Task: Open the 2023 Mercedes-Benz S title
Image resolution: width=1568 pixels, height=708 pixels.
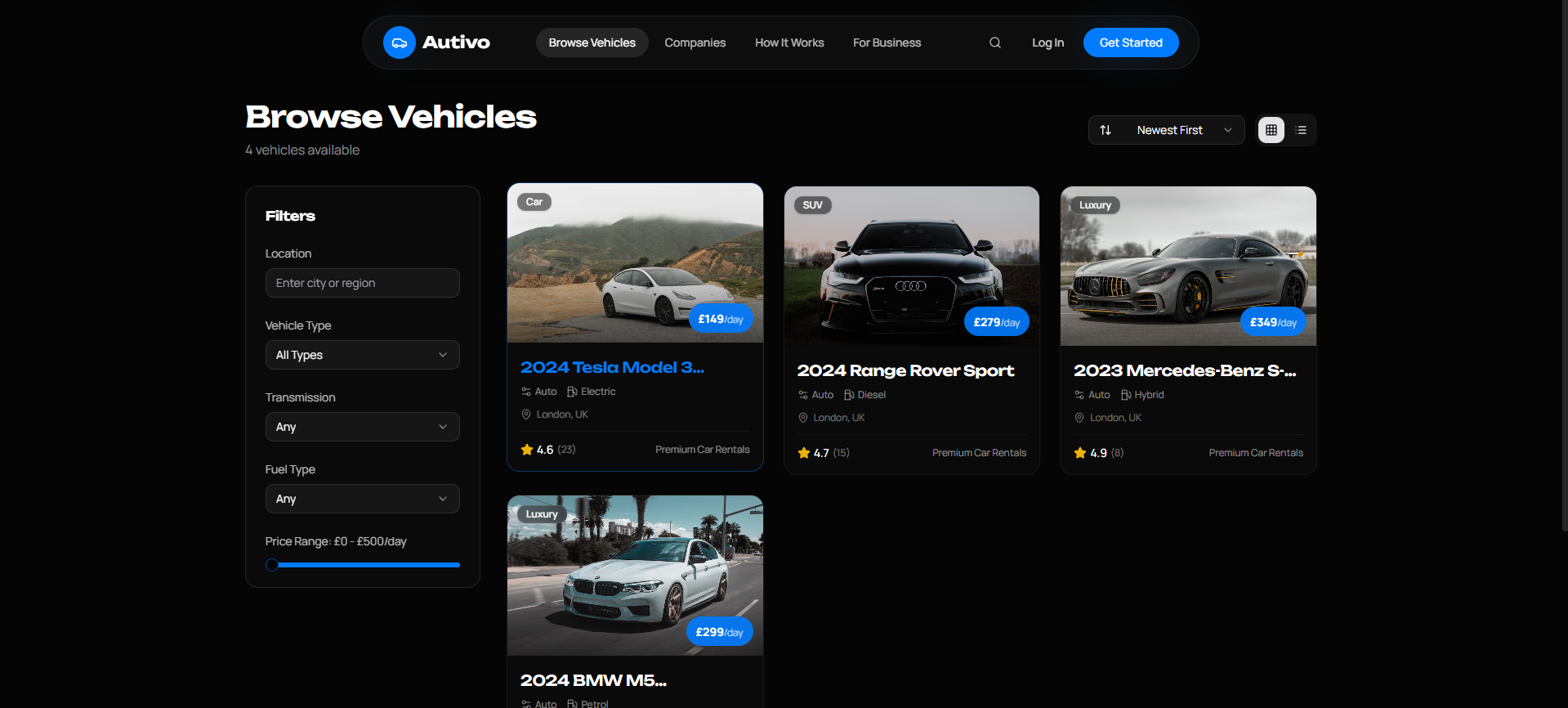Action: (x=1185, y=370)
